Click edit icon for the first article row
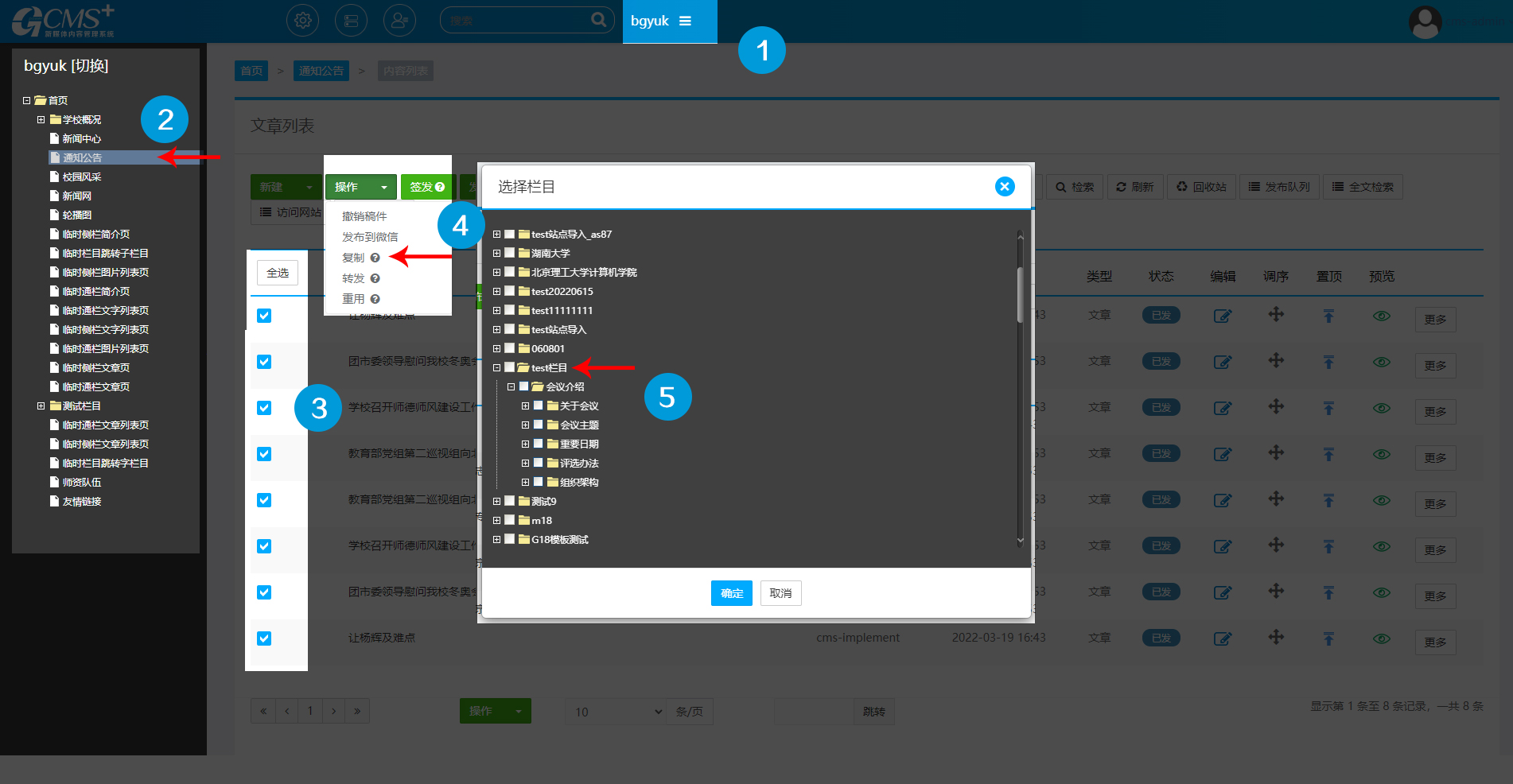1513x784 pixels. coord(1222,316)
